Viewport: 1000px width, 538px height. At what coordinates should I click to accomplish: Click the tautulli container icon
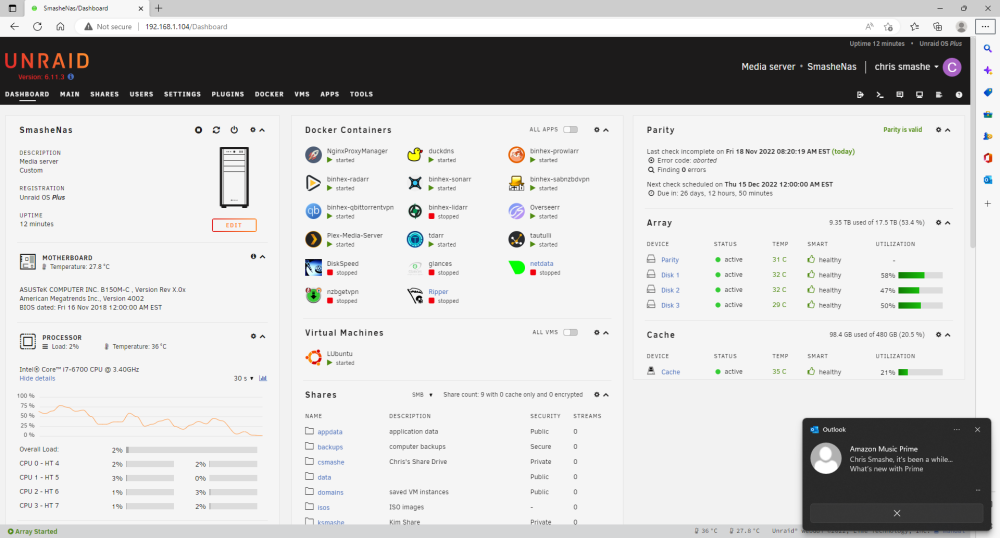(x=517, y=239)
